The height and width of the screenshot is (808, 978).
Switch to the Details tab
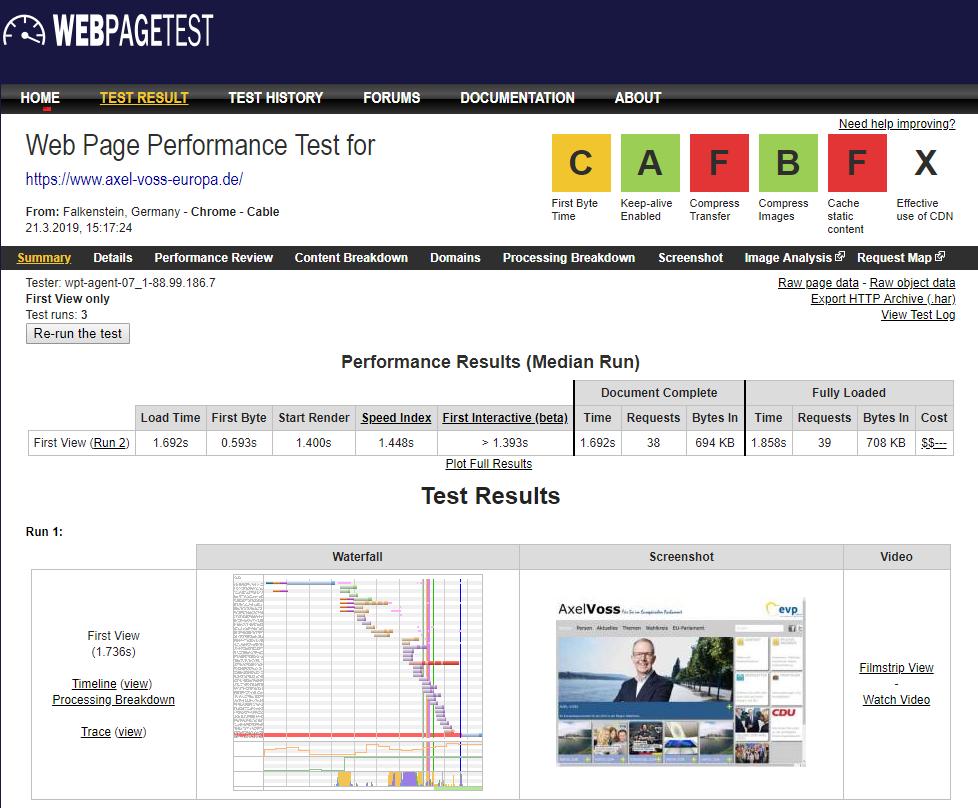pyautogui.click(x=113, y=258)
